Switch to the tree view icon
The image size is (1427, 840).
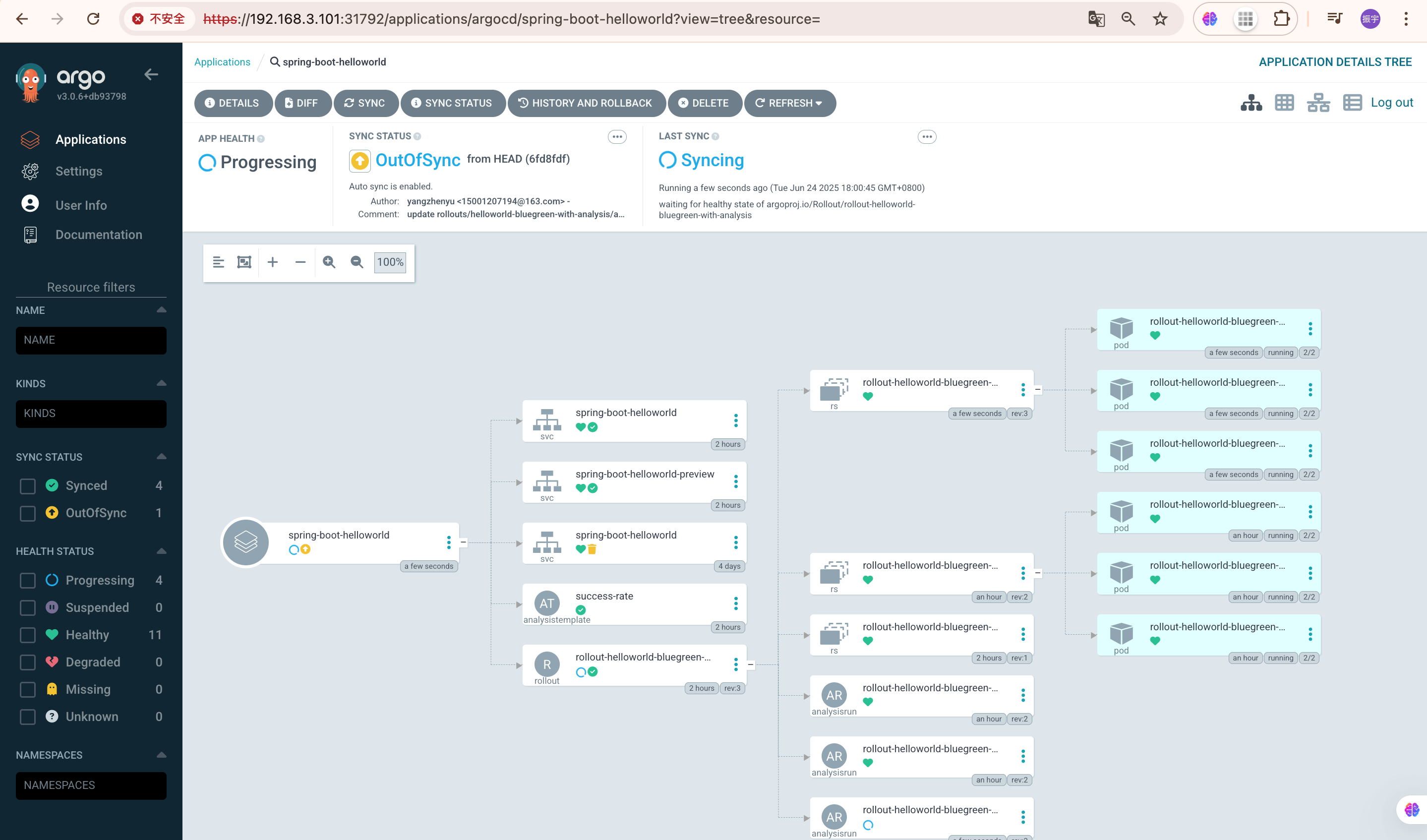pyautogui.click(x=1251, y=103)
